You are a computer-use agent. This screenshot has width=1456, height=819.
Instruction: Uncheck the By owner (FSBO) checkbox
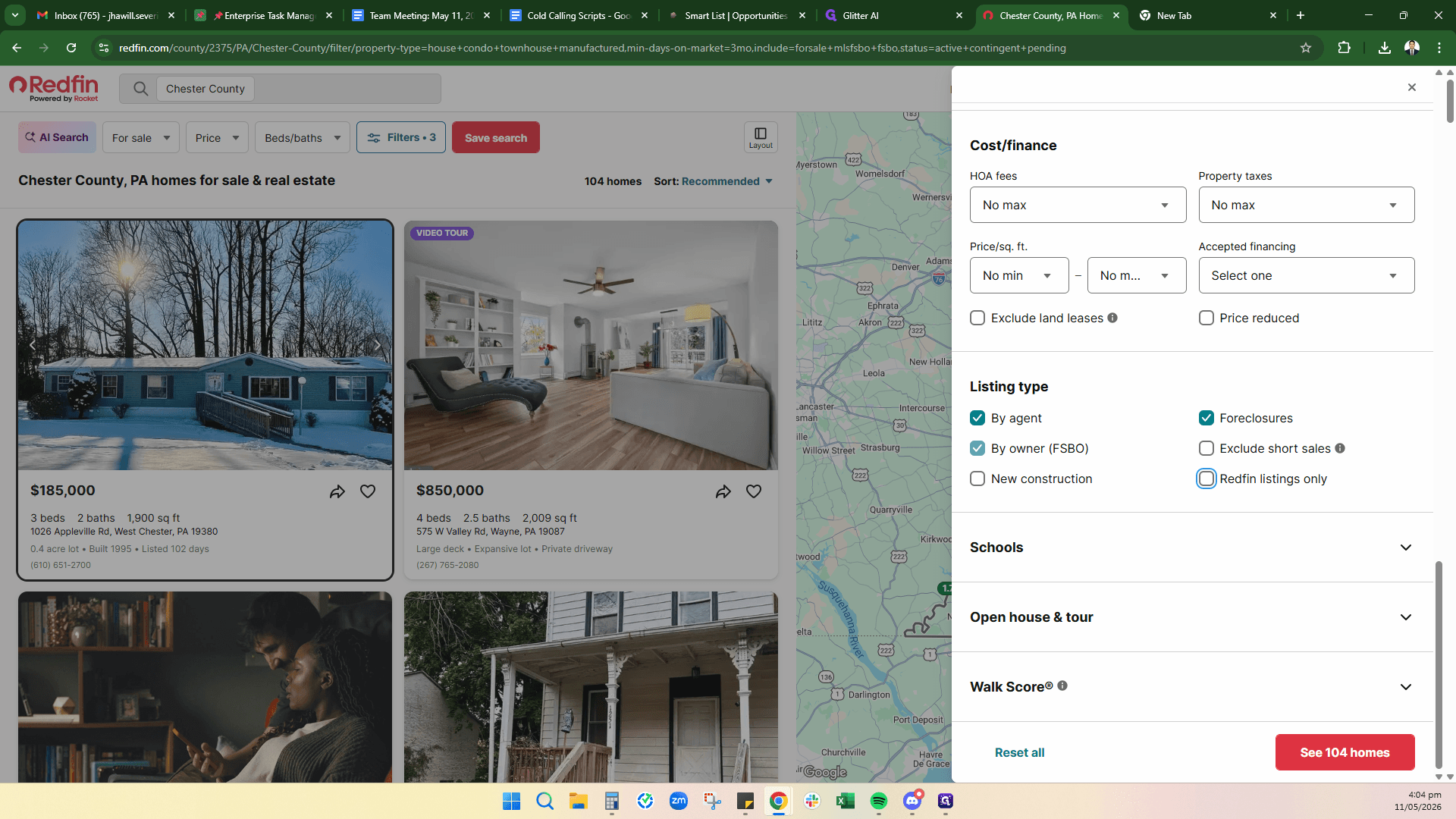coord(977,448)
